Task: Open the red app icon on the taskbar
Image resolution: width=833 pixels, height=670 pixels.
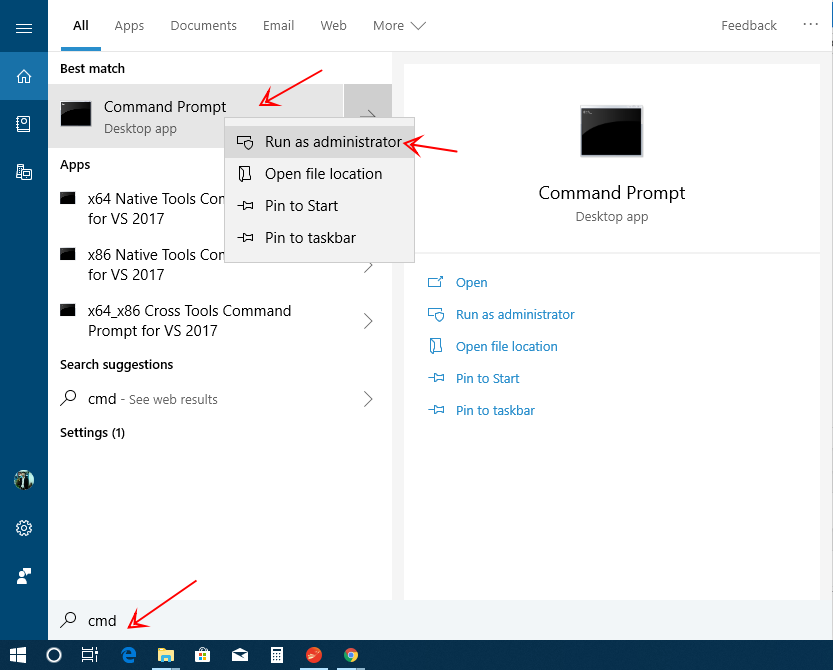Action: point(314,655)
